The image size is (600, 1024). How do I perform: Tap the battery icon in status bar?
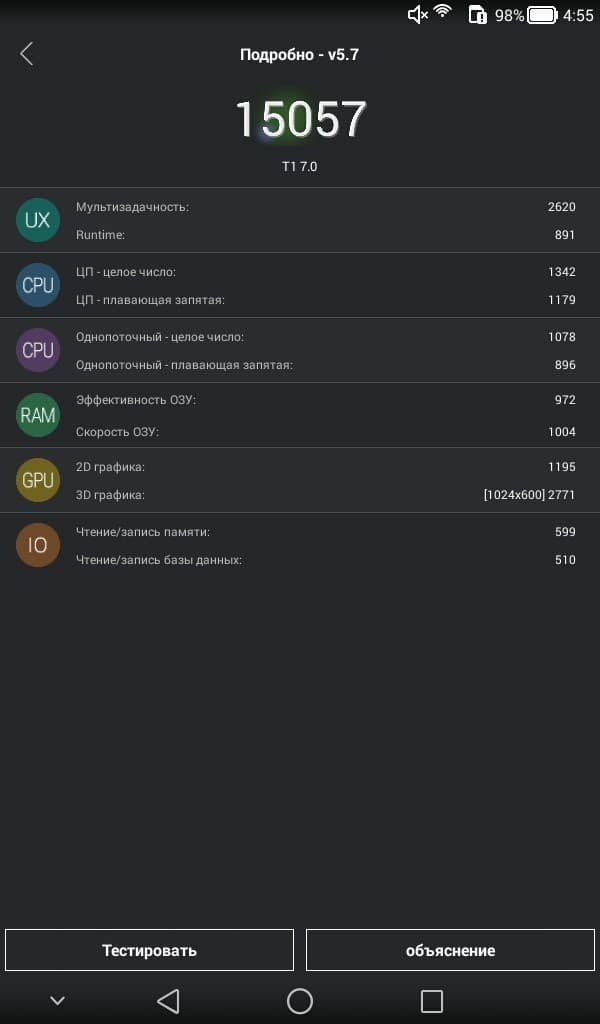coord(542,15)
